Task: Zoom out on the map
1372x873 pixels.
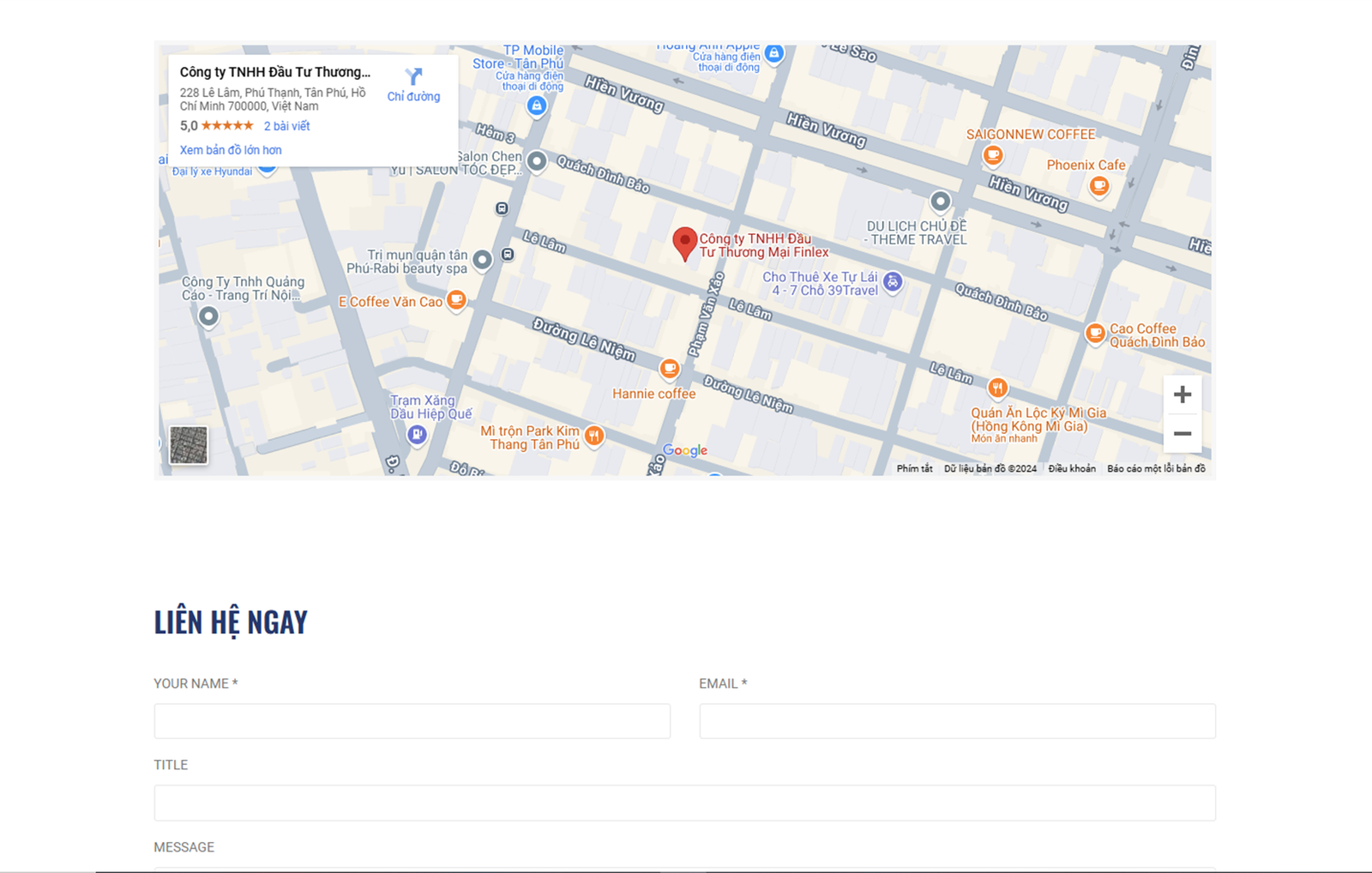Action: (x=1182, y=434)
